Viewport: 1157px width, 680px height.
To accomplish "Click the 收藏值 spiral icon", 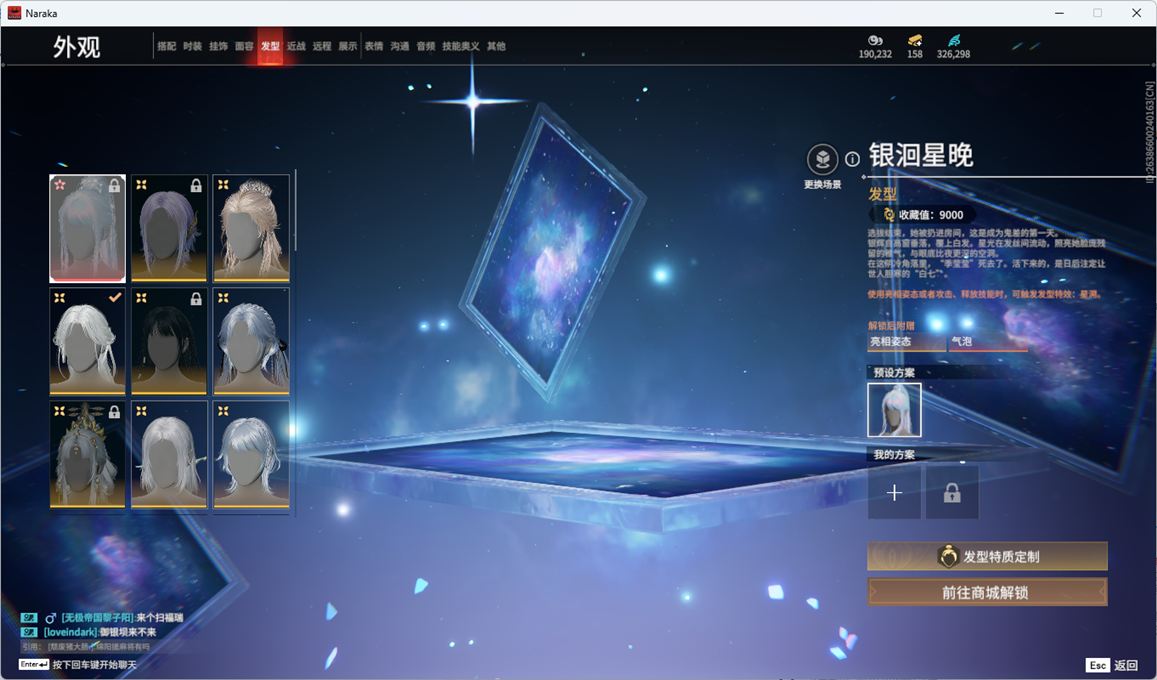I will click(889, 215).
